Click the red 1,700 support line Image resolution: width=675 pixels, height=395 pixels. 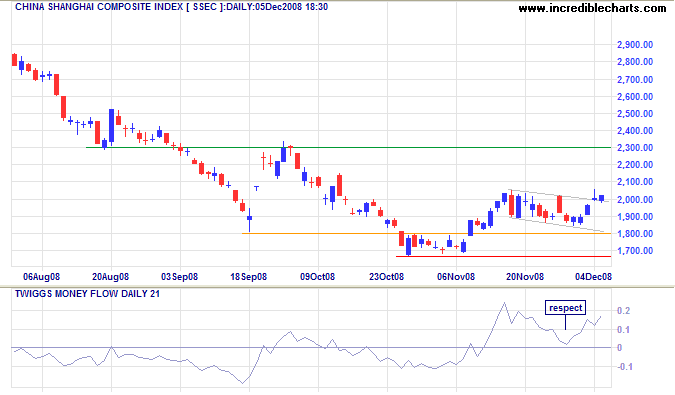click(503, 256)
